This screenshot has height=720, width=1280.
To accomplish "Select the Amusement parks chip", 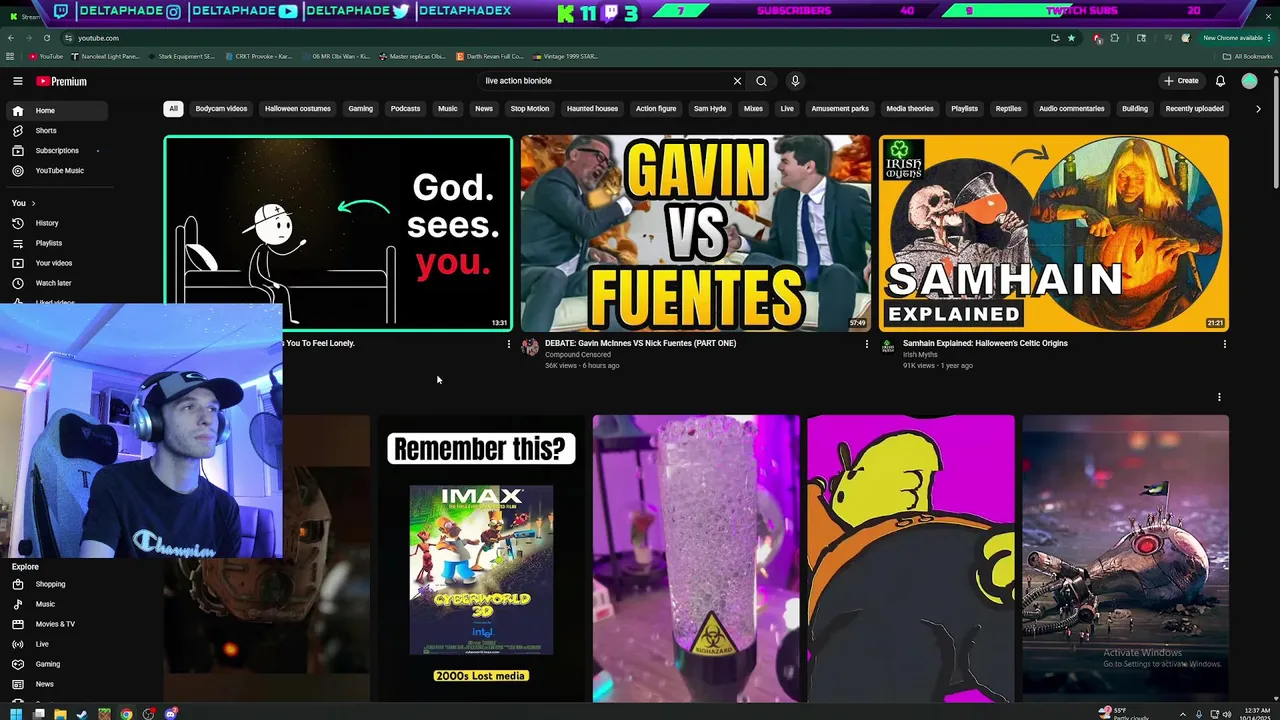I will tap(840, 109).
